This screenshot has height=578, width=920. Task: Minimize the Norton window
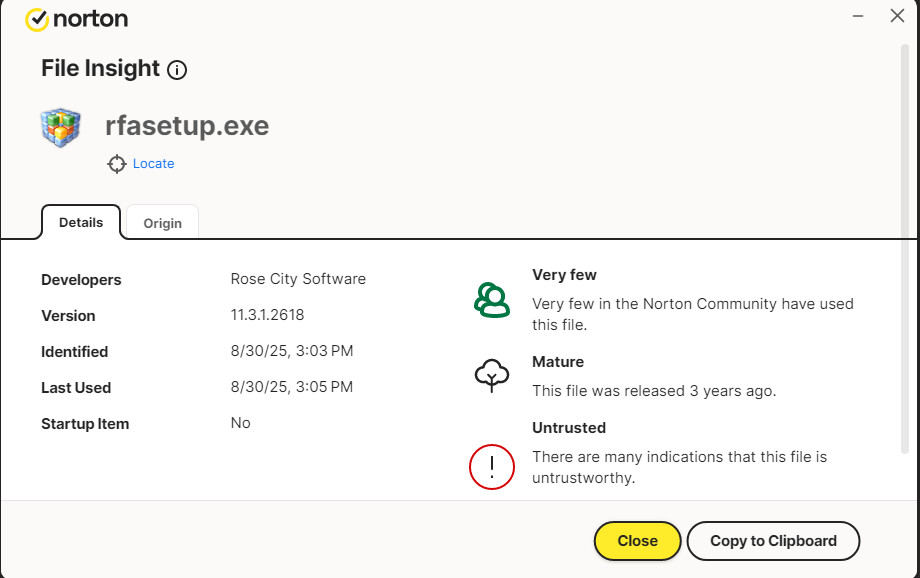pyautogui.click(x=859, y=17)
